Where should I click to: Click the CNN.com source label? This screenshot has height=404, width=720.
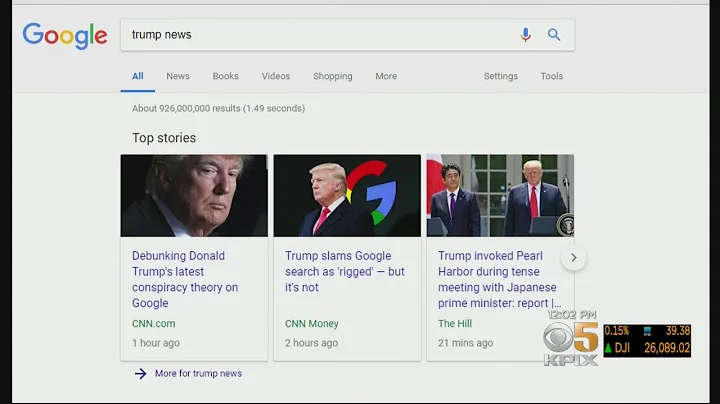pyautogui.click(x=153, y=324)
